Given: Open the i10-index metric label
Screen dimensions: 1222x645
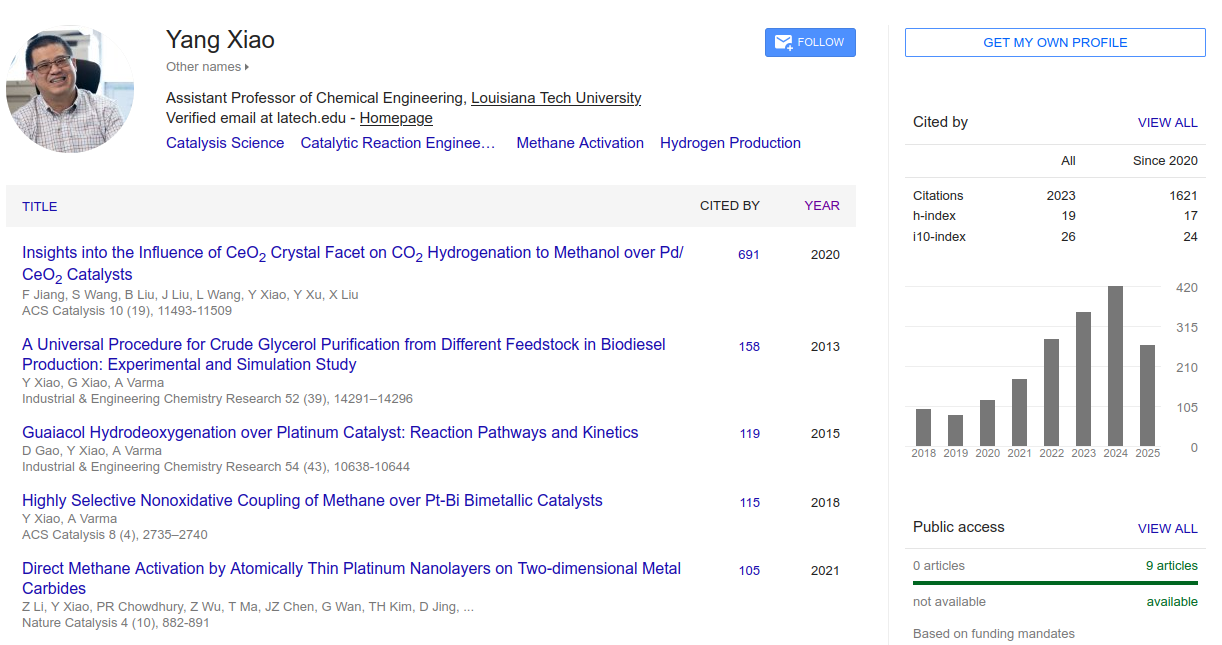Looking at the screenshot, I should [939, 237].
